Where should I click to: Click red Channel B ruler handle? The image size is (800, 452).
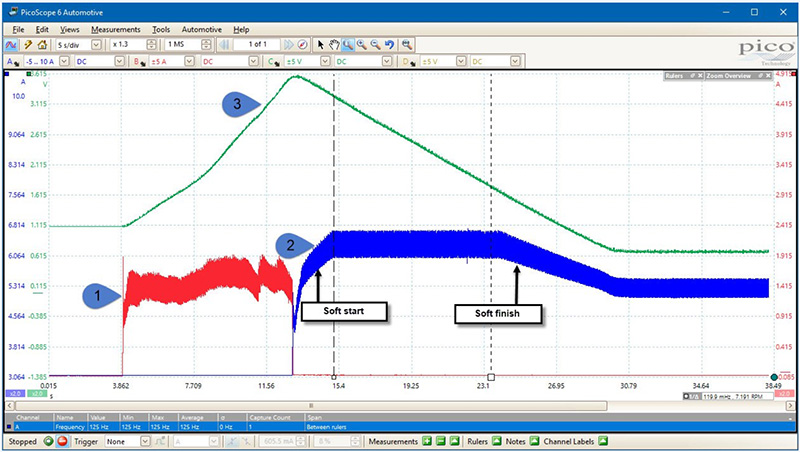(x=794, y=74)
